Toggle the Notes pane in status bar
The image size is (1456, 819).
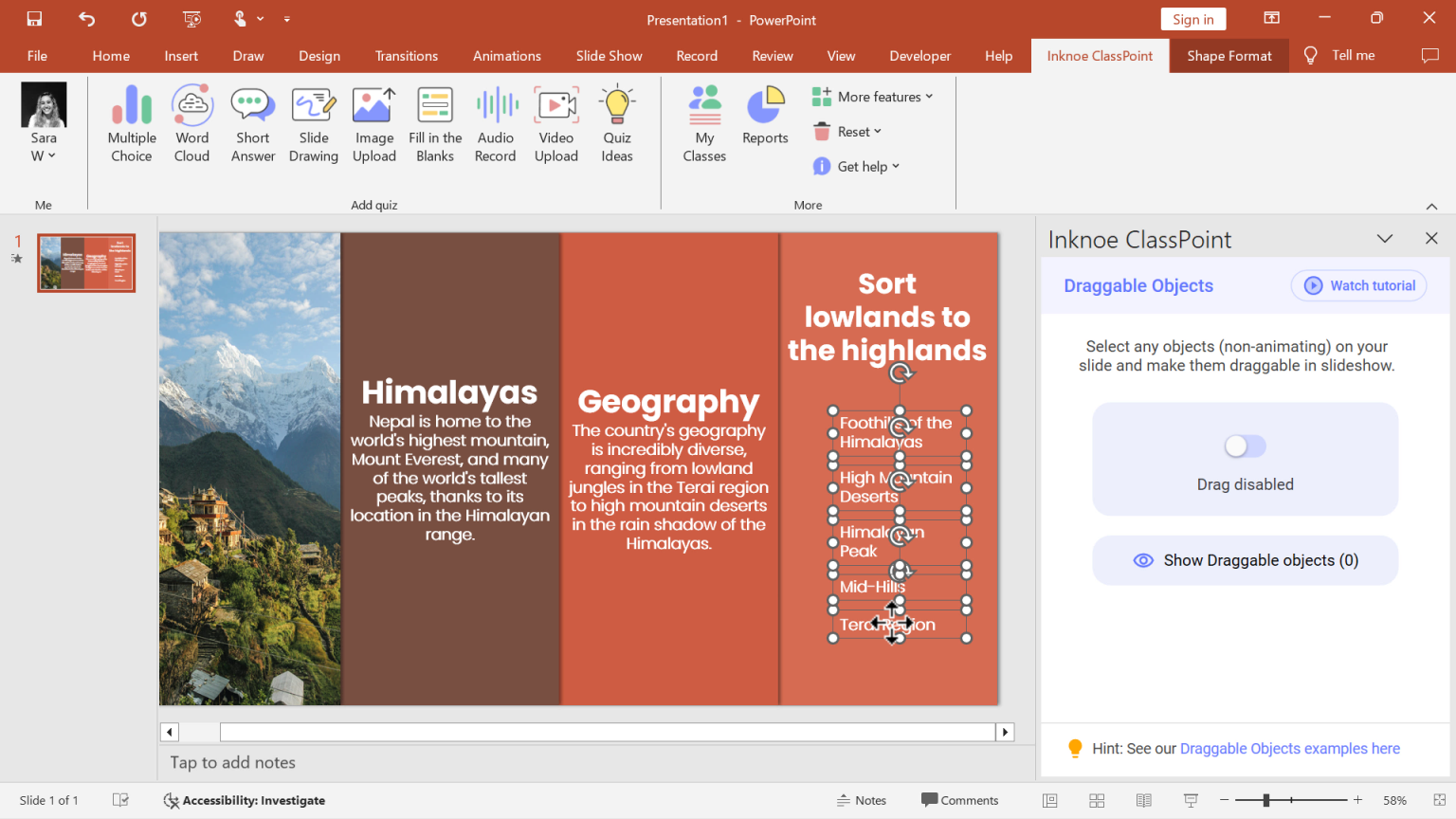861,799
